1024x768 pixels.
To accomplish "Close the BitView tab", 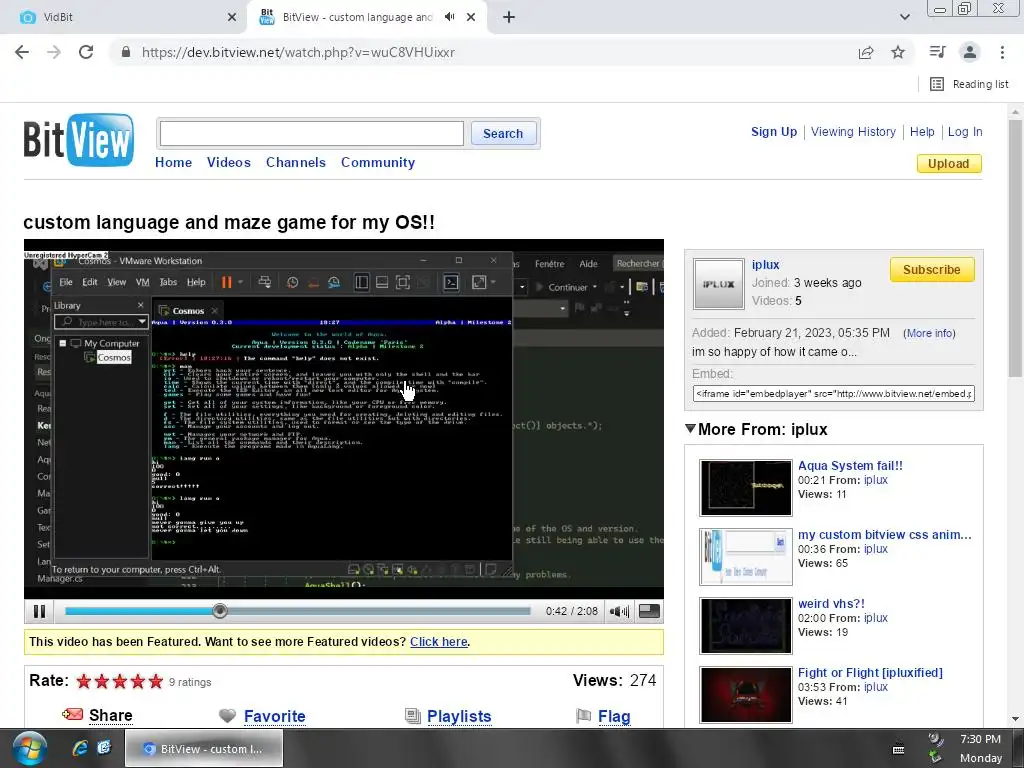I will (x=471, y=17).
